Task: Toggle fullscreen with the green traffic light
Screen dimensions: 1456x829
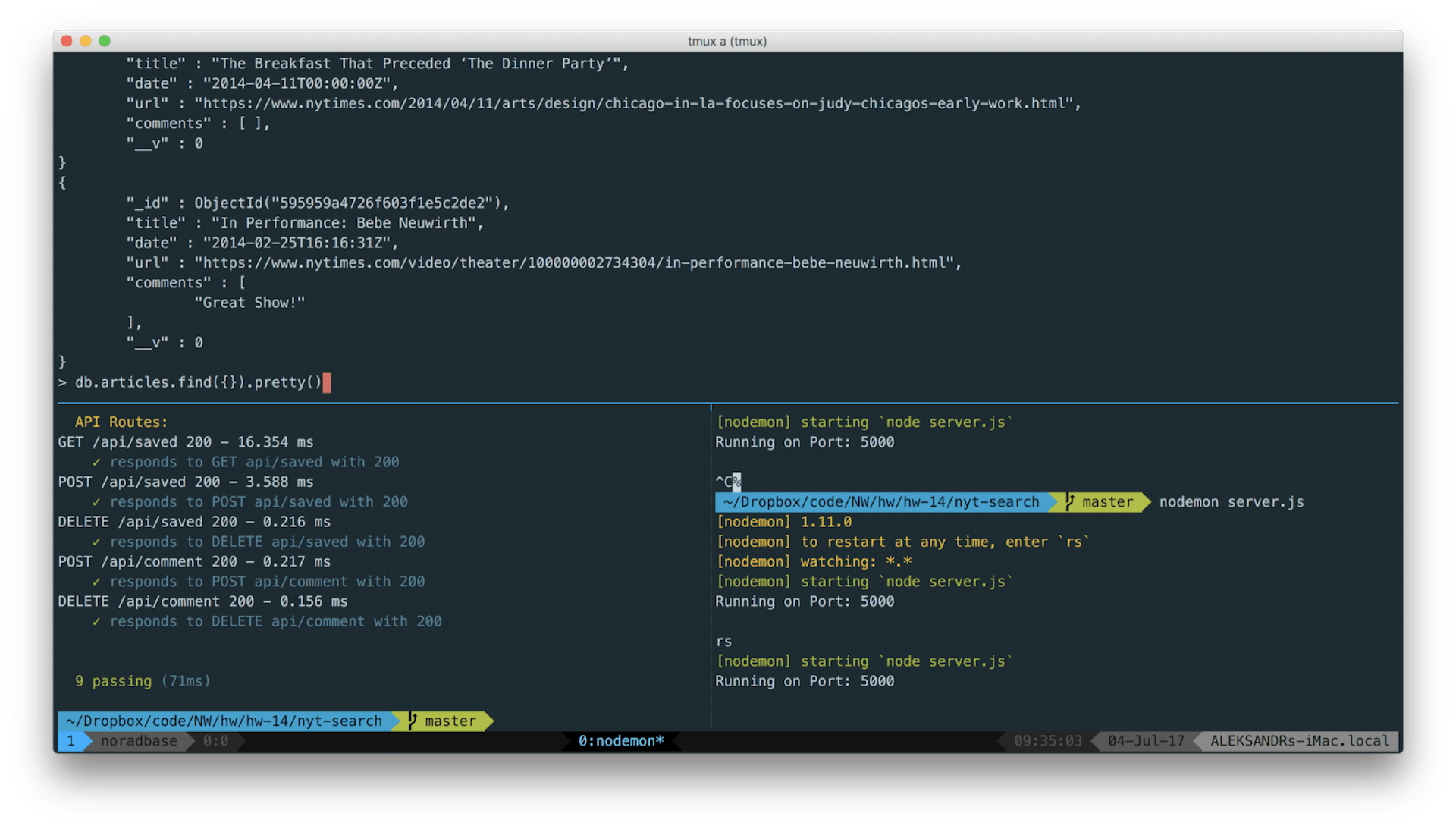Action: coord(105,41)
